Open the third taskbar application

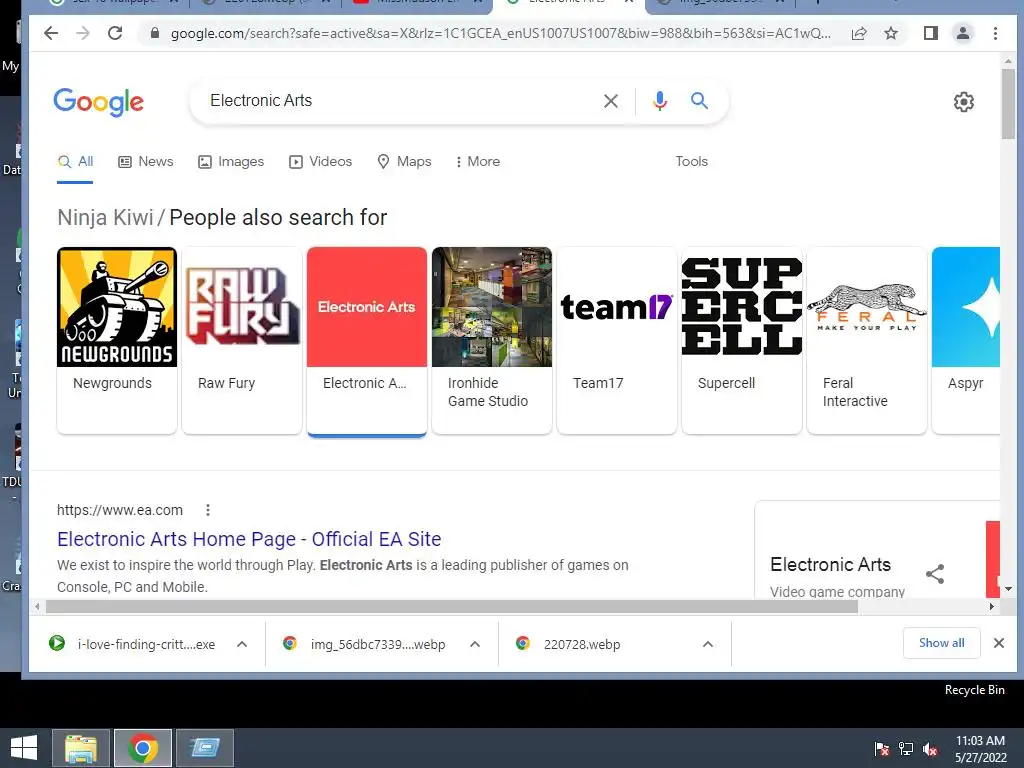(205, 748)
